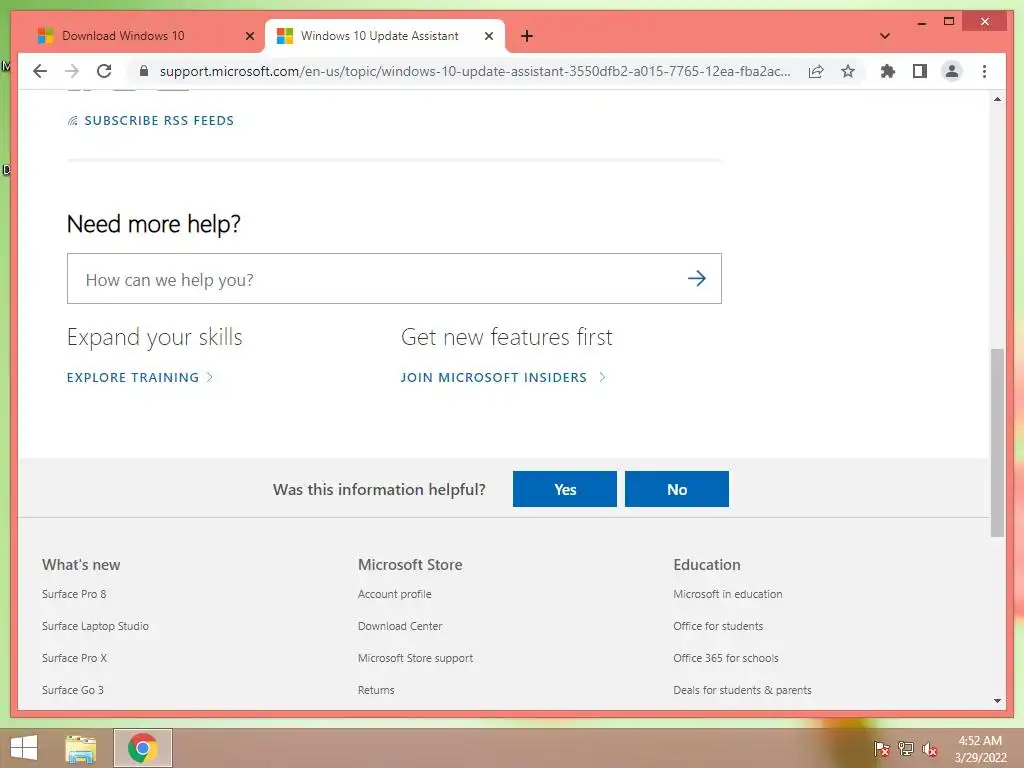Close the Windows 10 Update Assistant tab

[488, 36]
